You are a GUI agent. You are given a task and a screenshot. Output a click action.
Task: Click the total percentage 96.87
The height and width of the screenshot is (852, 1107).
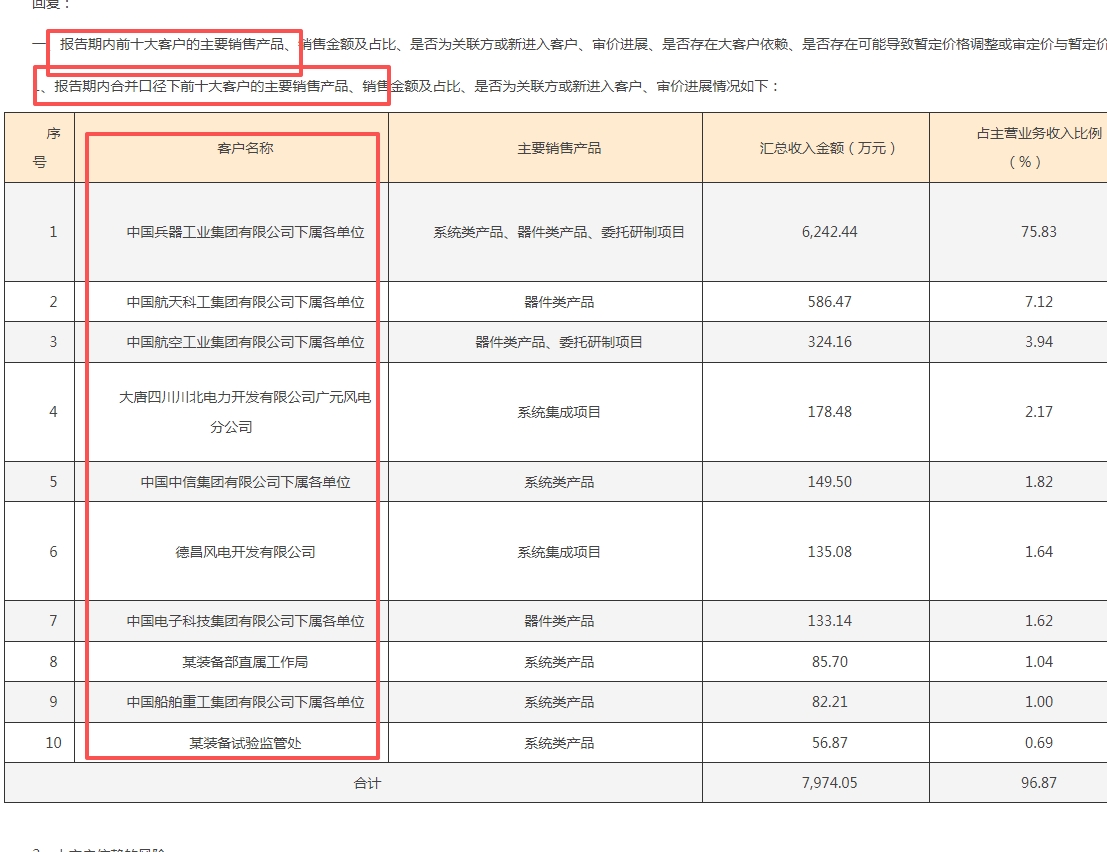(1039, 783)
